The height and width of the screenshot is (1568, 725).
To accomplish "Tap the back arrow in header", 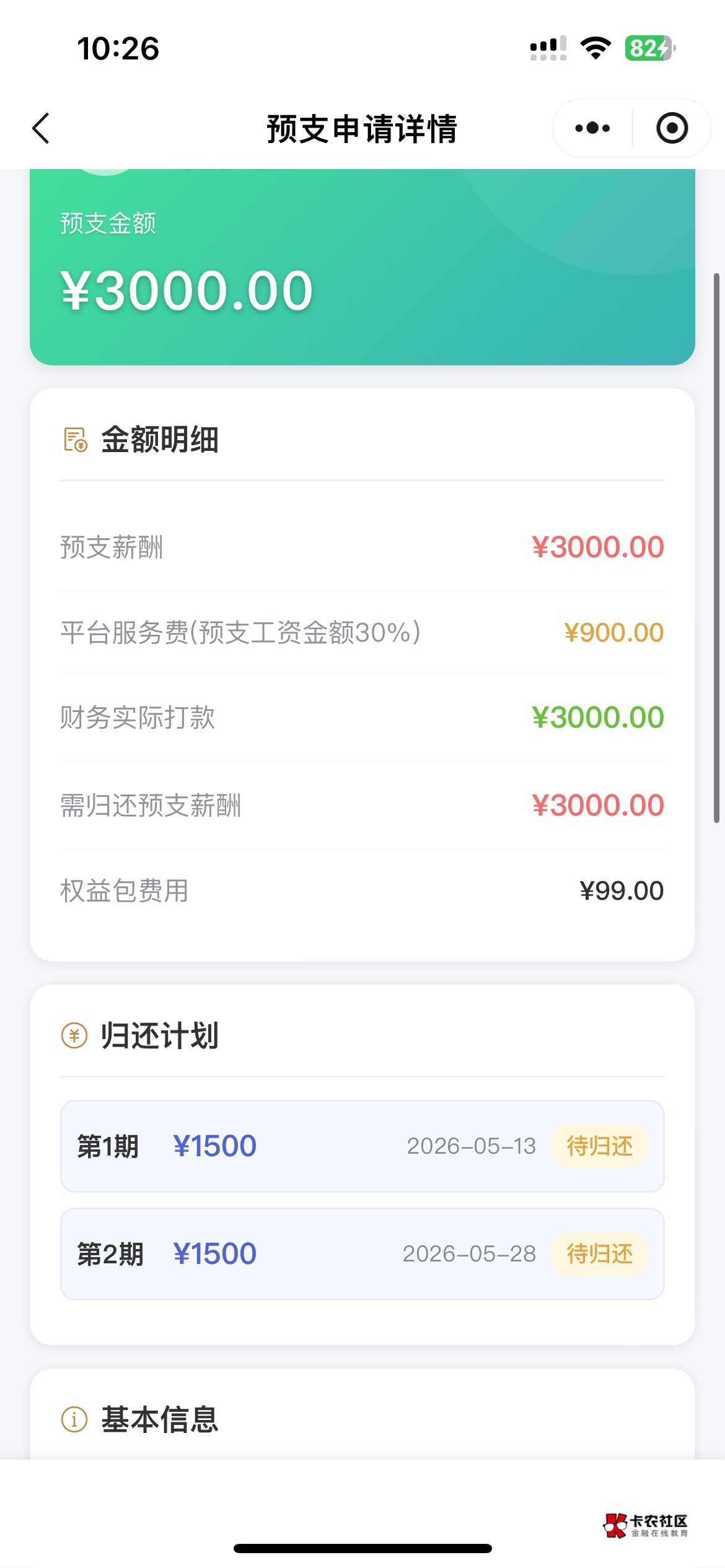I will 41,128.
